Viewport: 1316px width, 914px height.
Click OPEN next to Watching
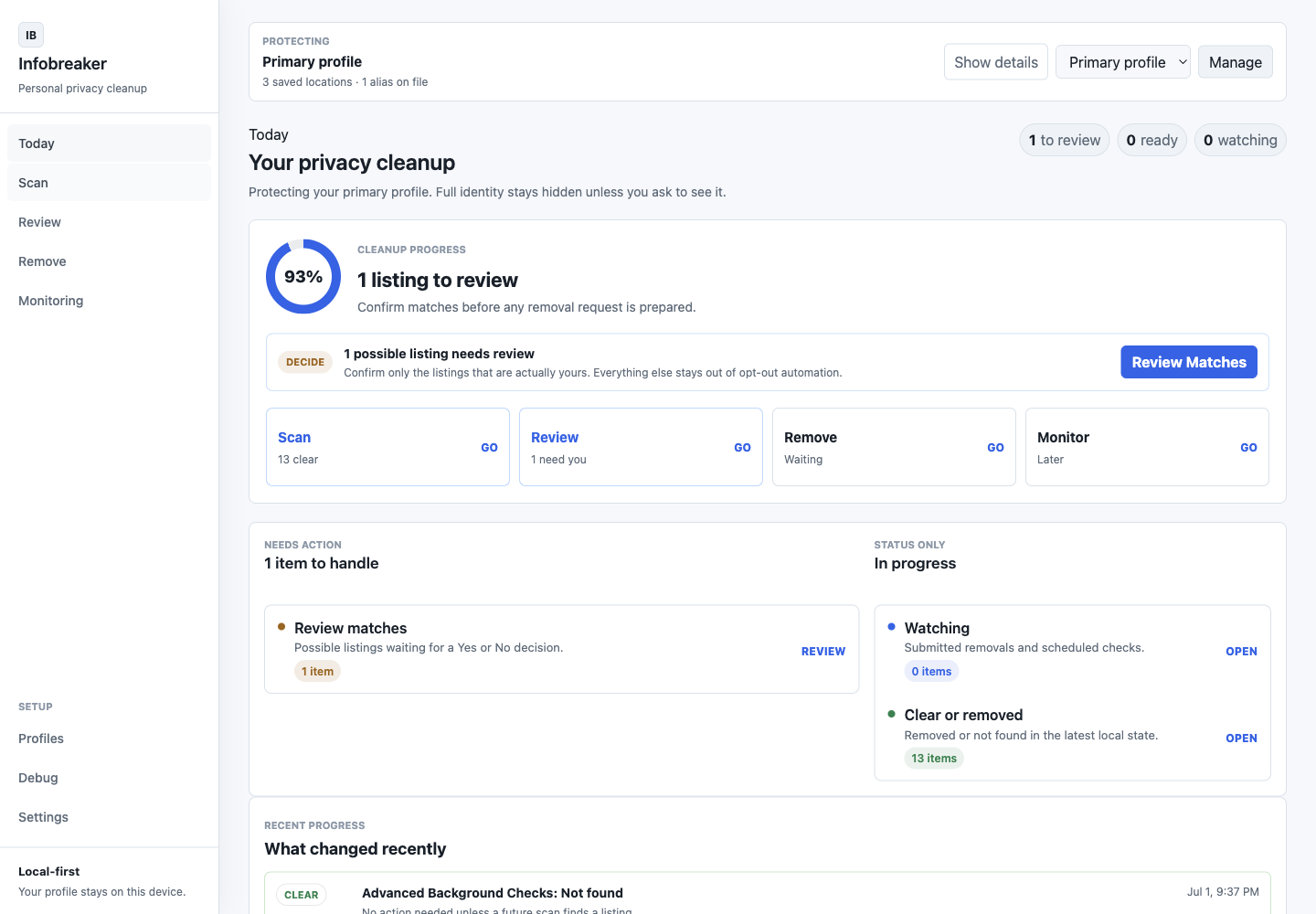tap(1241, 652)
